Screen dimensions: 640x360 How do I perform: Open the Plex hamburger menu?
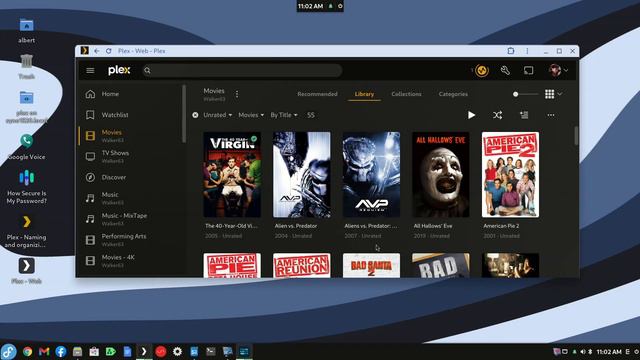[x=90, y=71]
